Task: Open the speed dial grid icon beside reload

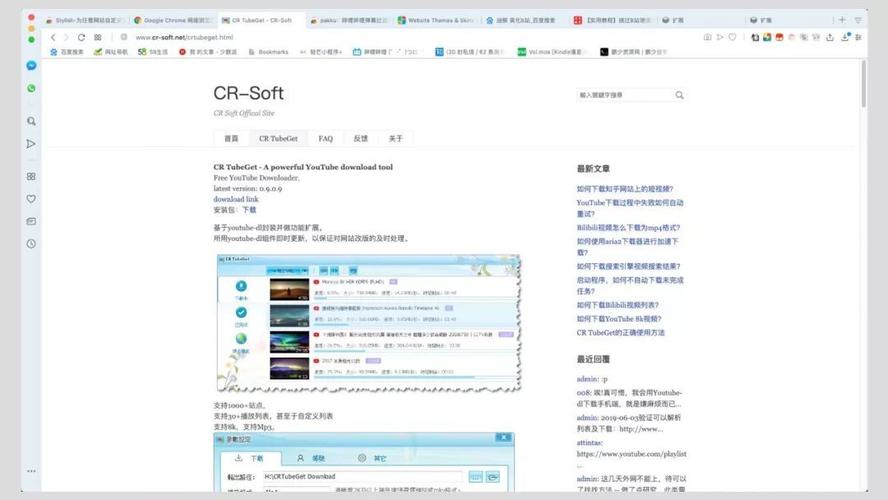Action: [98, 37]
